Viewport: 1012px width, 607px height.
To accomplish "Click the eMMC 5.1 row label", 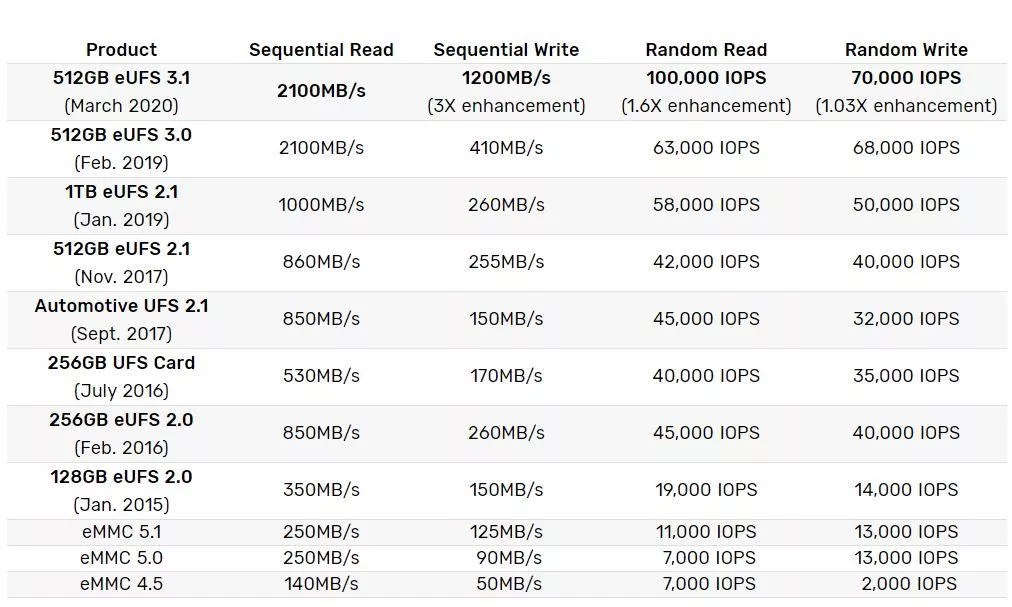I will [121, 532].
